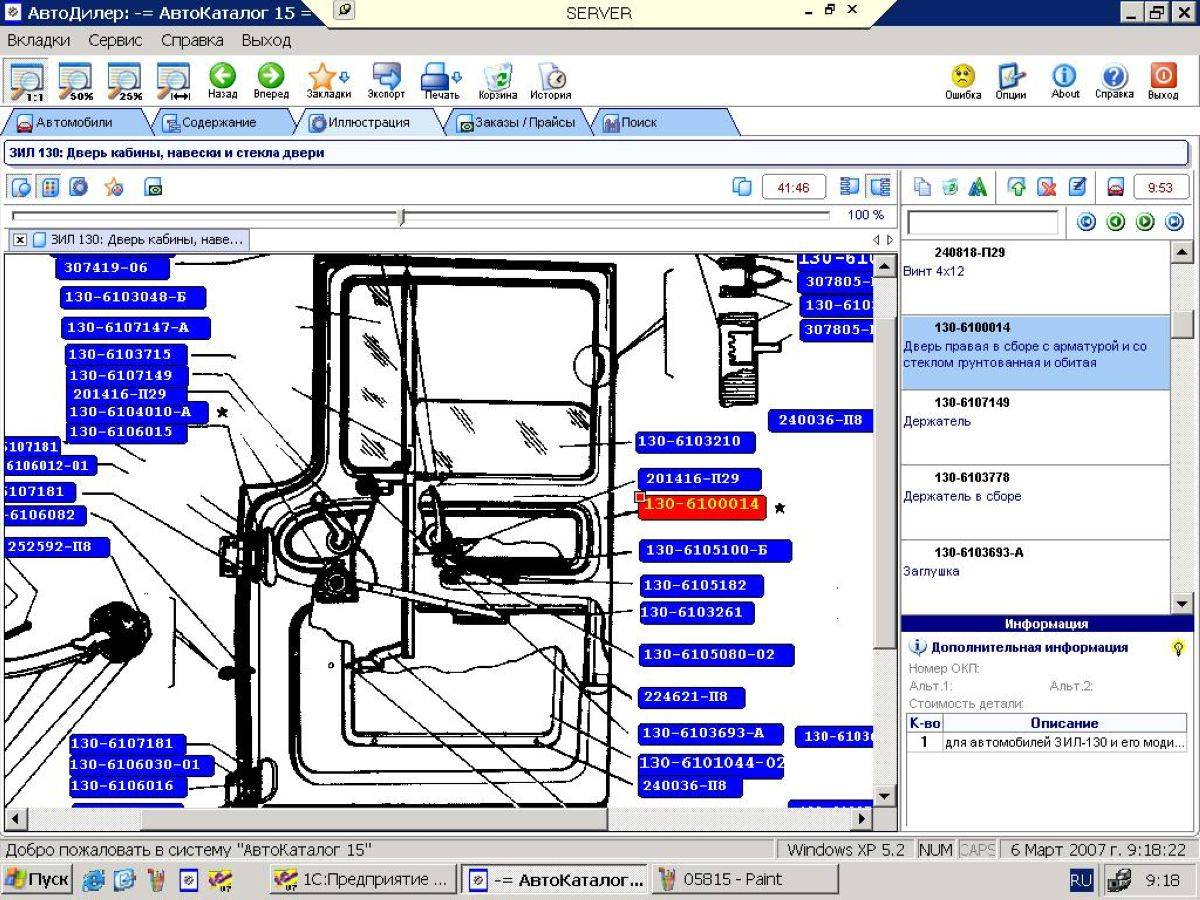Switch to 1С:Предприятие taskbar window

[364, 880]
